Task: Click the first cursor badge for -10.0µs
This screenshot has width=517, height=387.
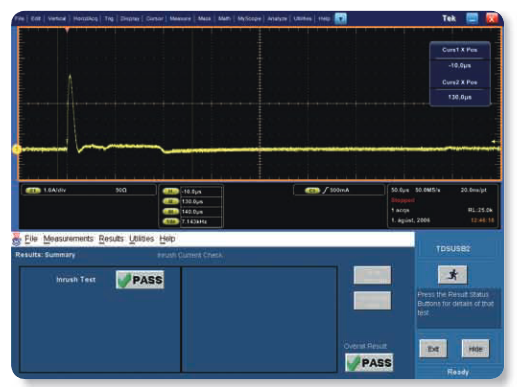Action: click(170, 192)
